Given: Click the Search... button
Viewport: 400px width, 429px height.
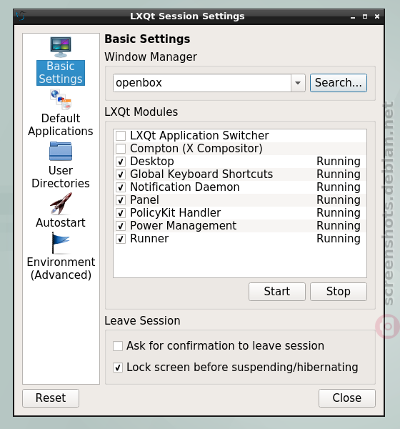Looking at the screenshot, I should click(x=338, y=83).
